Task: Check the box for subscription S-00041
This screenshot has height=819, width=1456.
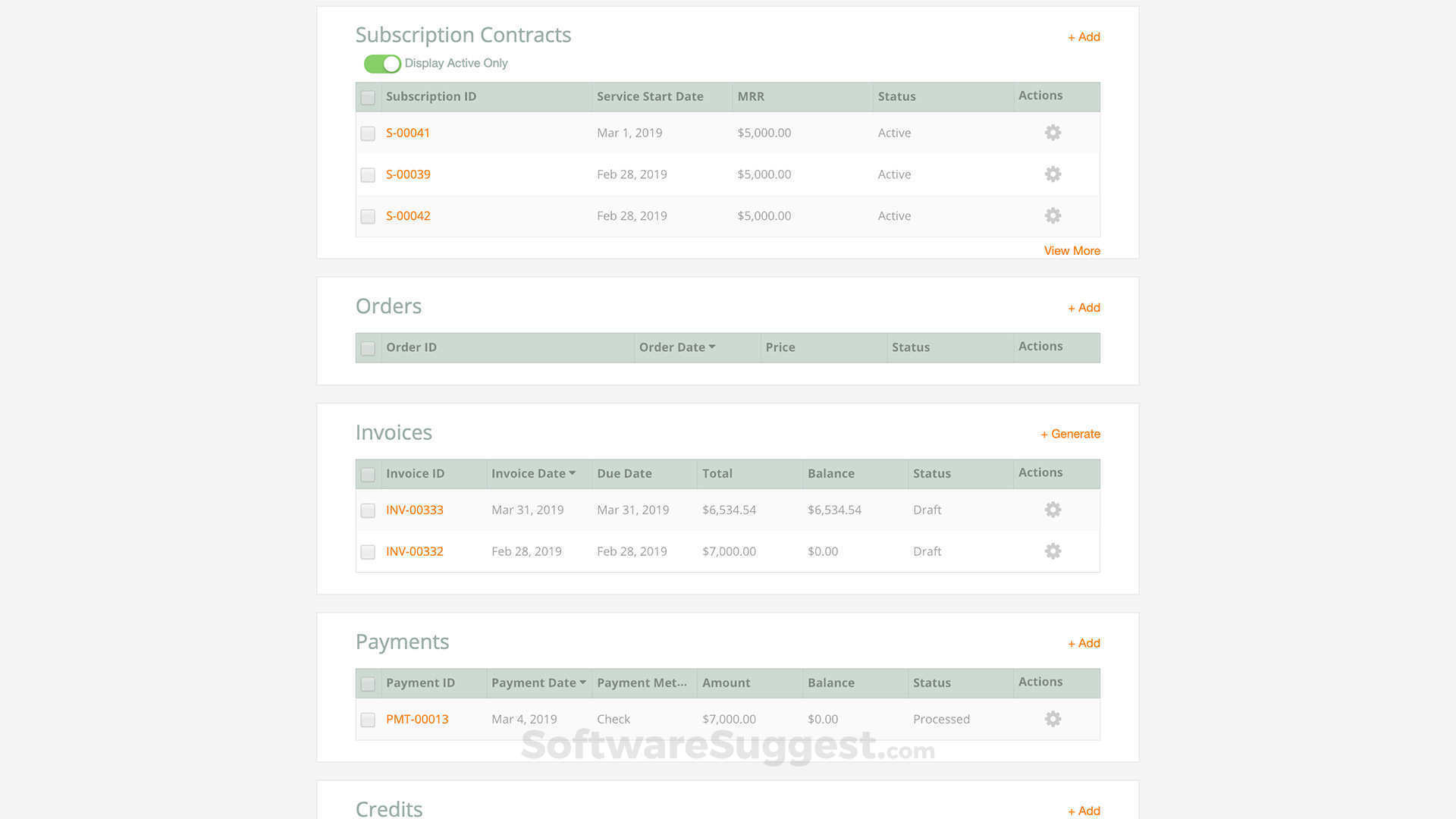Action: click(x=368, y=133)
